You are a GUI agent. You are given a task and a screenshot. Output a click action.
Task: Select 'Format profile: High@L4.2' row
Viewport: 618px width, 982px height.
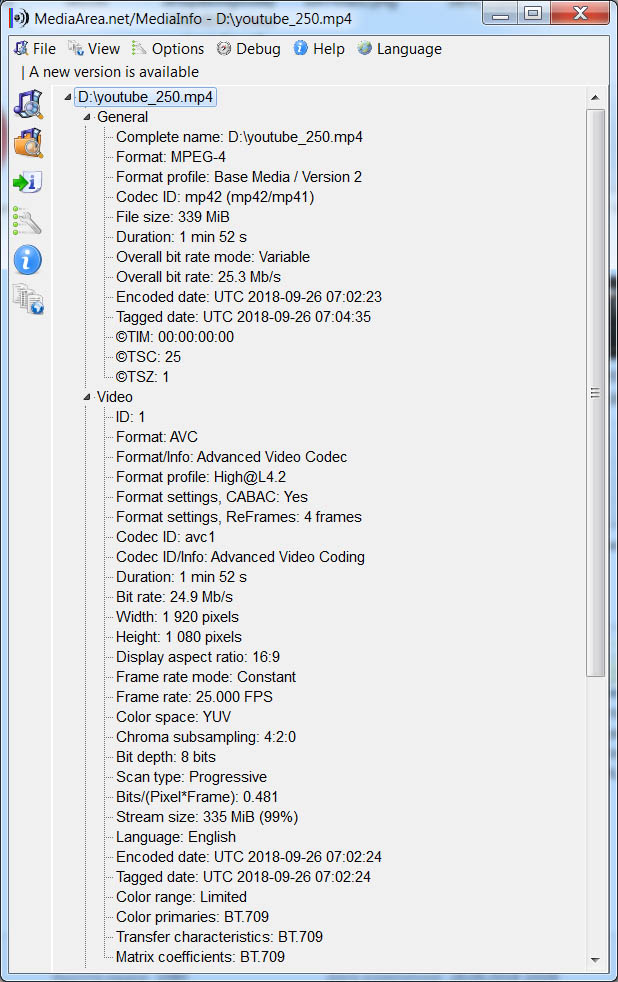(x=201, y=477)
